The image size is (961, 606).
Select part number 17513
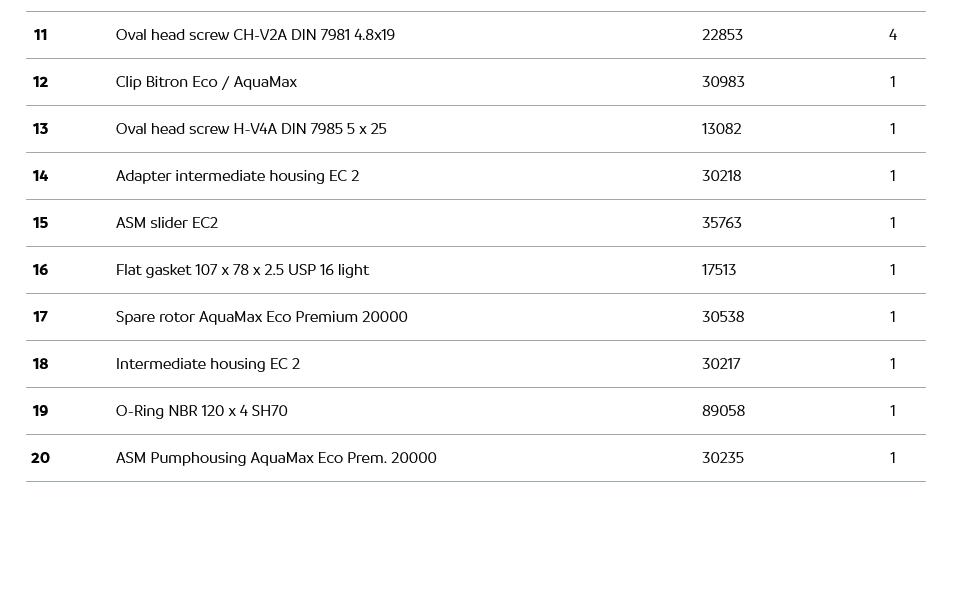pos(719,270)
